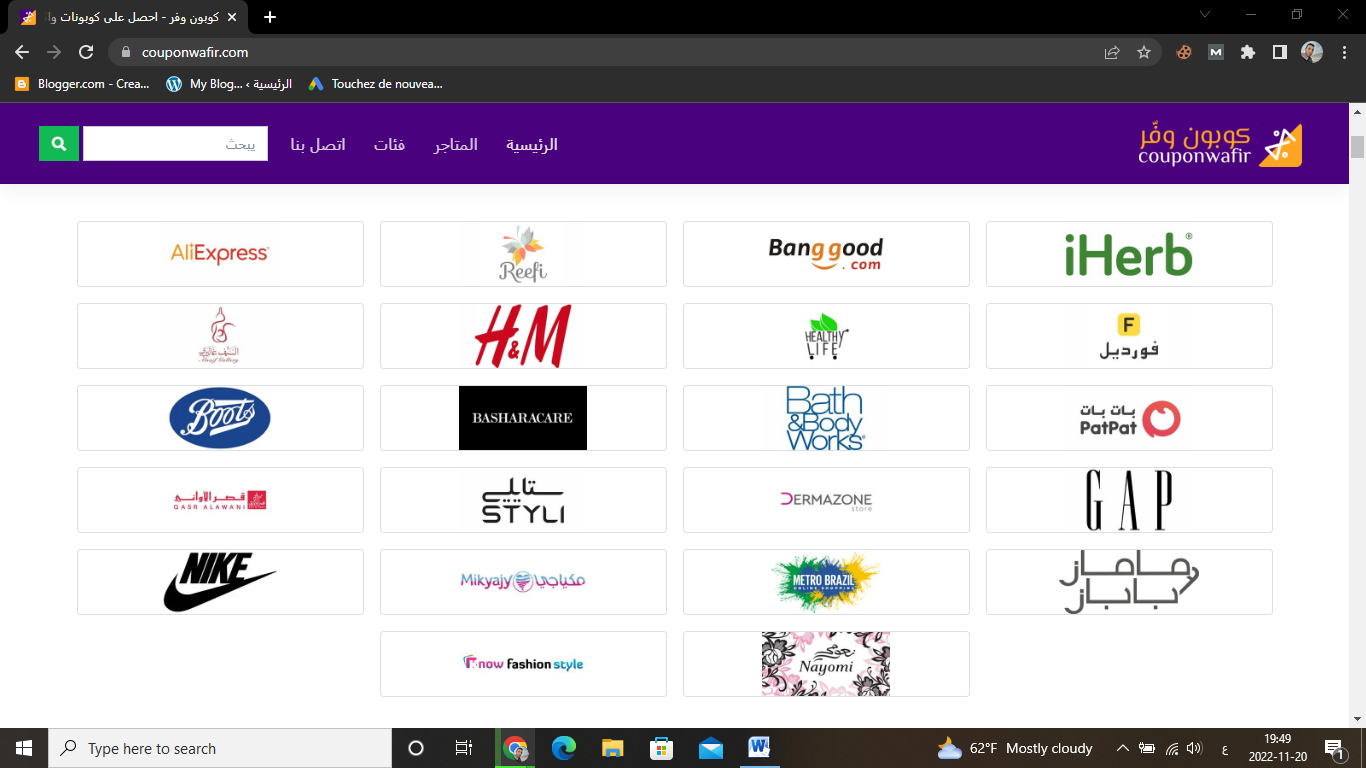Open the Chrome three-dot menu
The height and width of the screenshot is (768, 1366).
coord(1344,52)
